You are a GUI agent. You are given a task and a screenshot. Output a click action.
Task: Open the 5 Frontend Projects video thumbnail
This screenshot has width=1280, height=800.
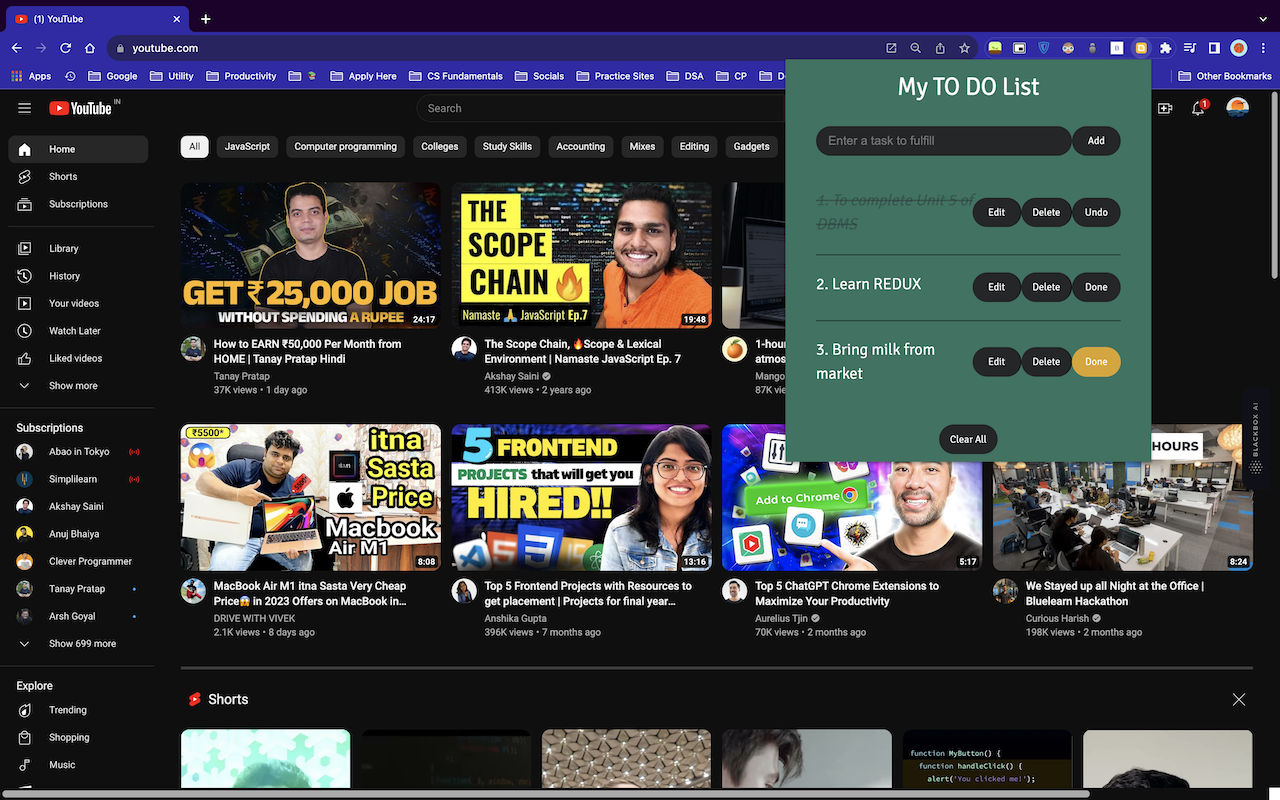click(582, 498)
